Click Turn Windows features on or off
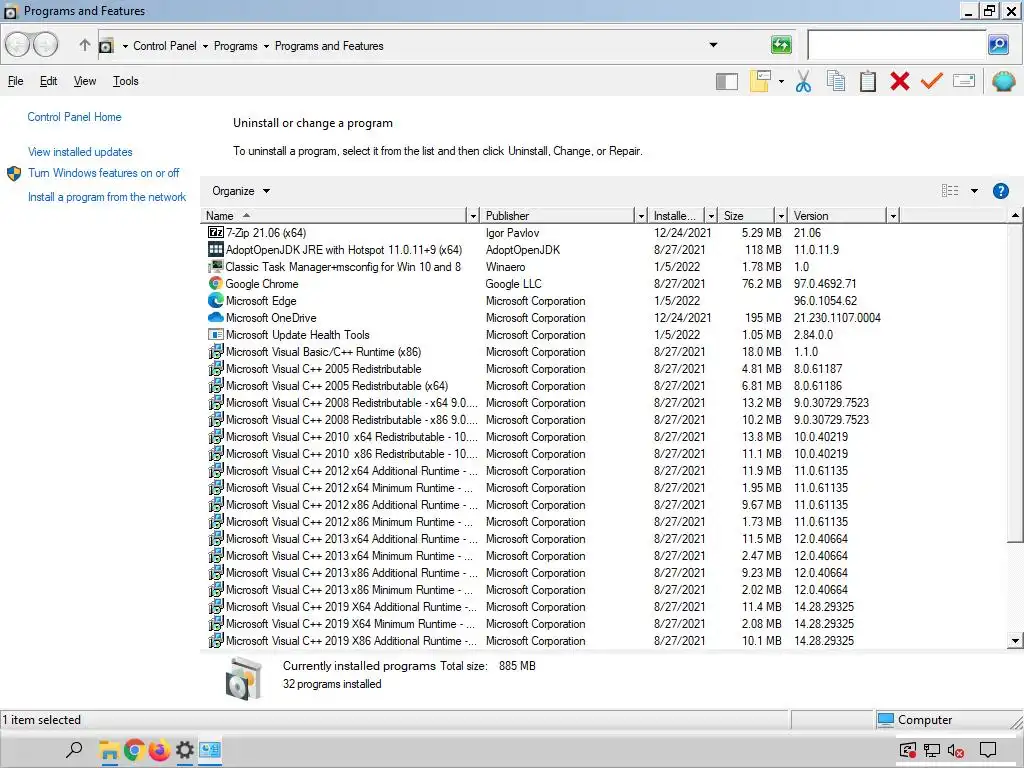Viewport: 1024px width, 768px height. 103,173
